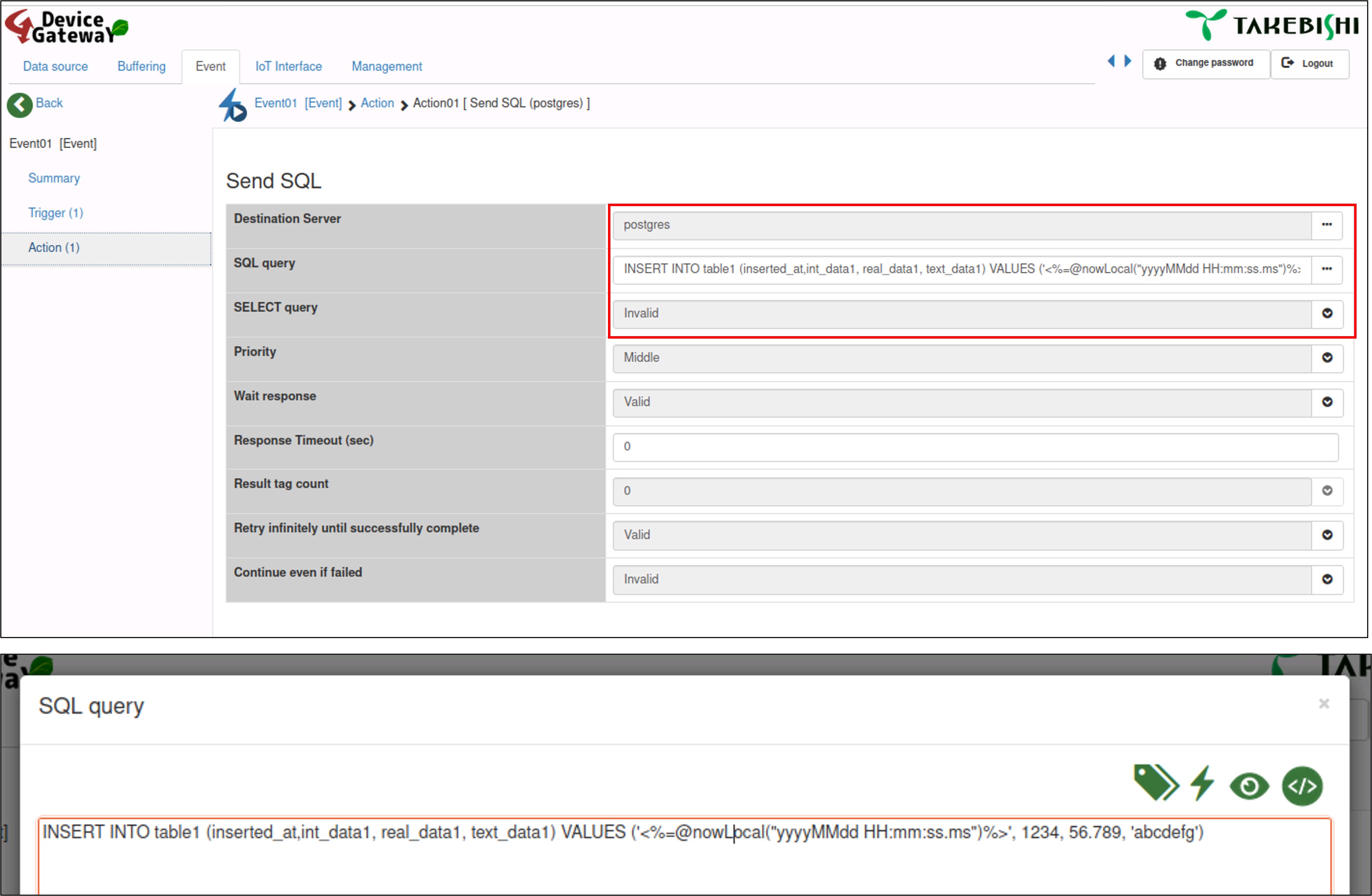Open the Destination Server ellipsis button

pos(1326,225)
